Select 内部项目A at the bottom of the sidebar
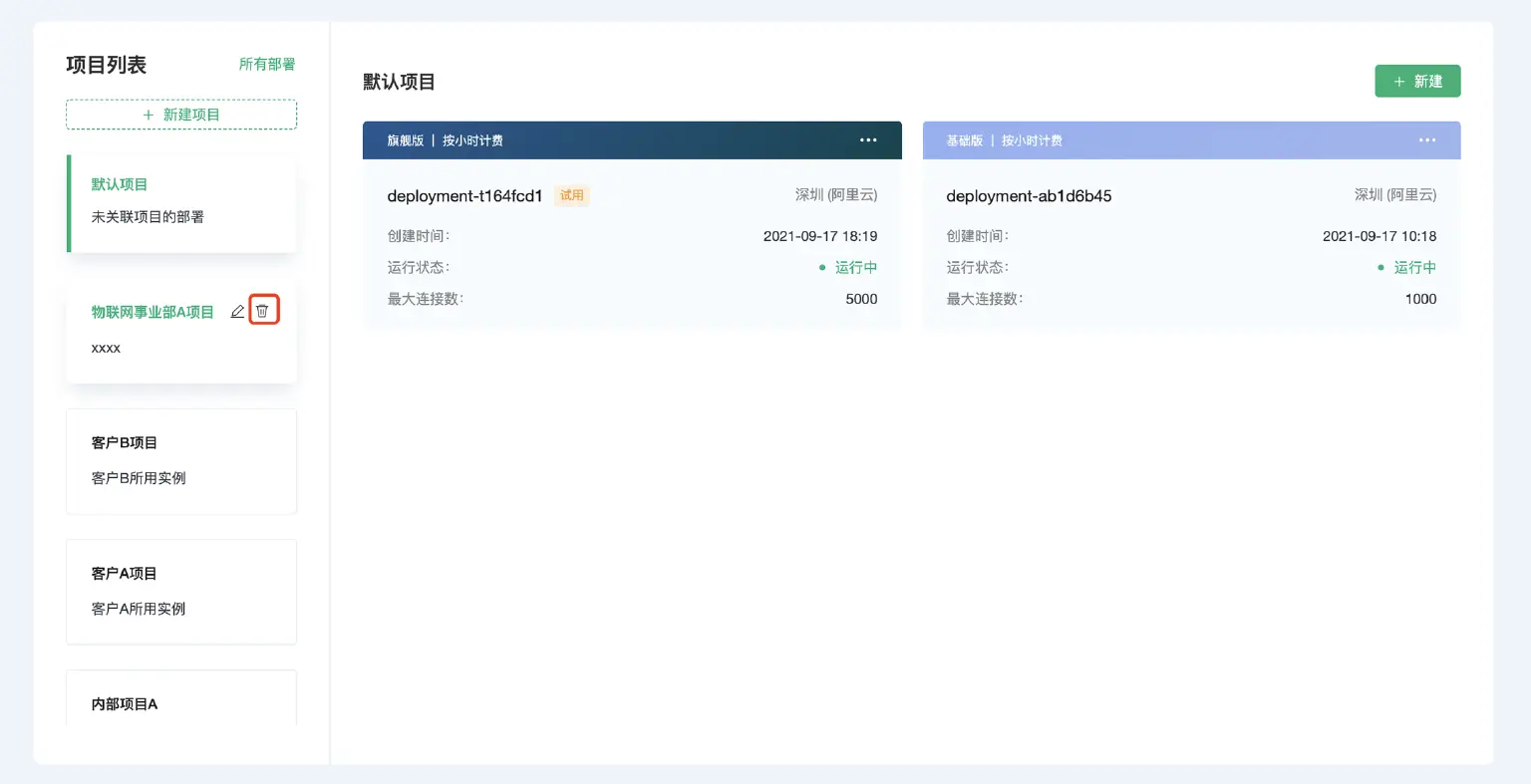1531x784 pixels. (x=180, y=703)
